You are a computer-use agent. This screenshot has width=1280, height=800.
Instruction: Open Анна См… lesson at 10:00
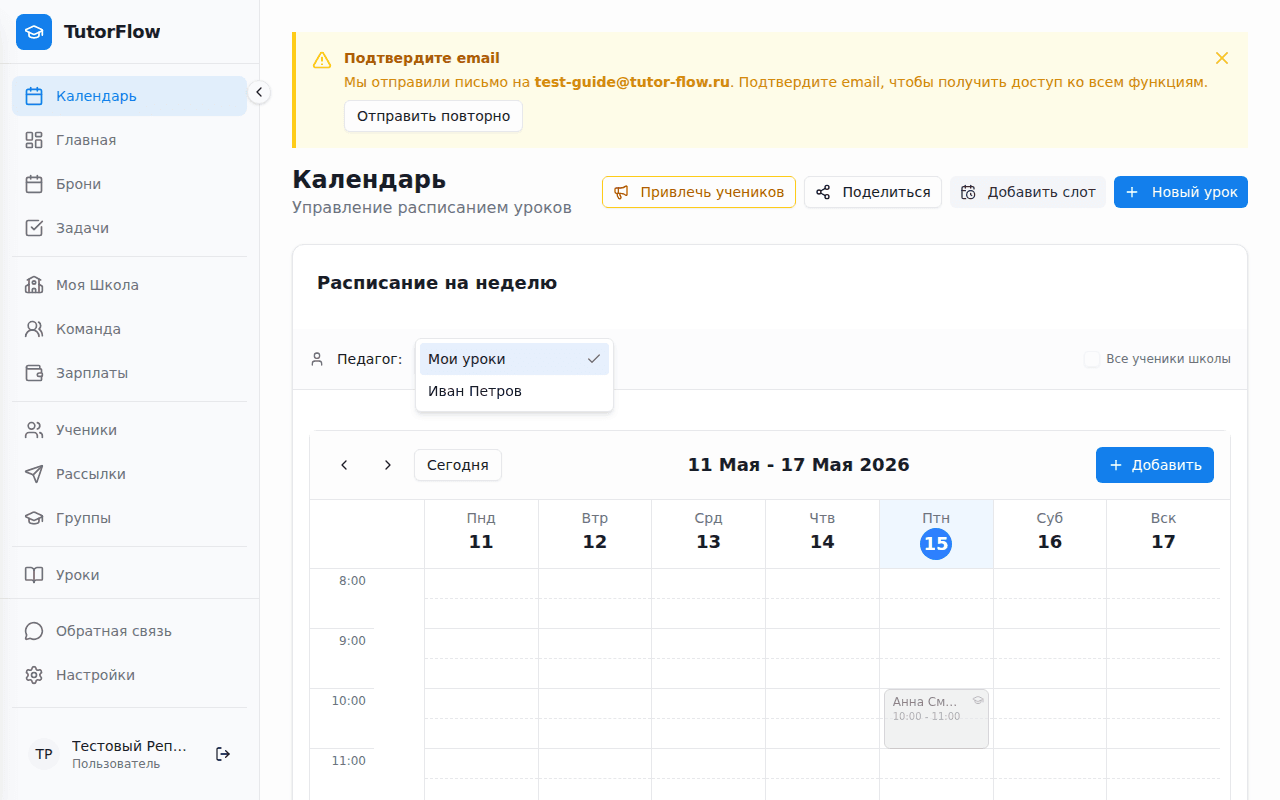pyautogui.click(x=936, y=718)
